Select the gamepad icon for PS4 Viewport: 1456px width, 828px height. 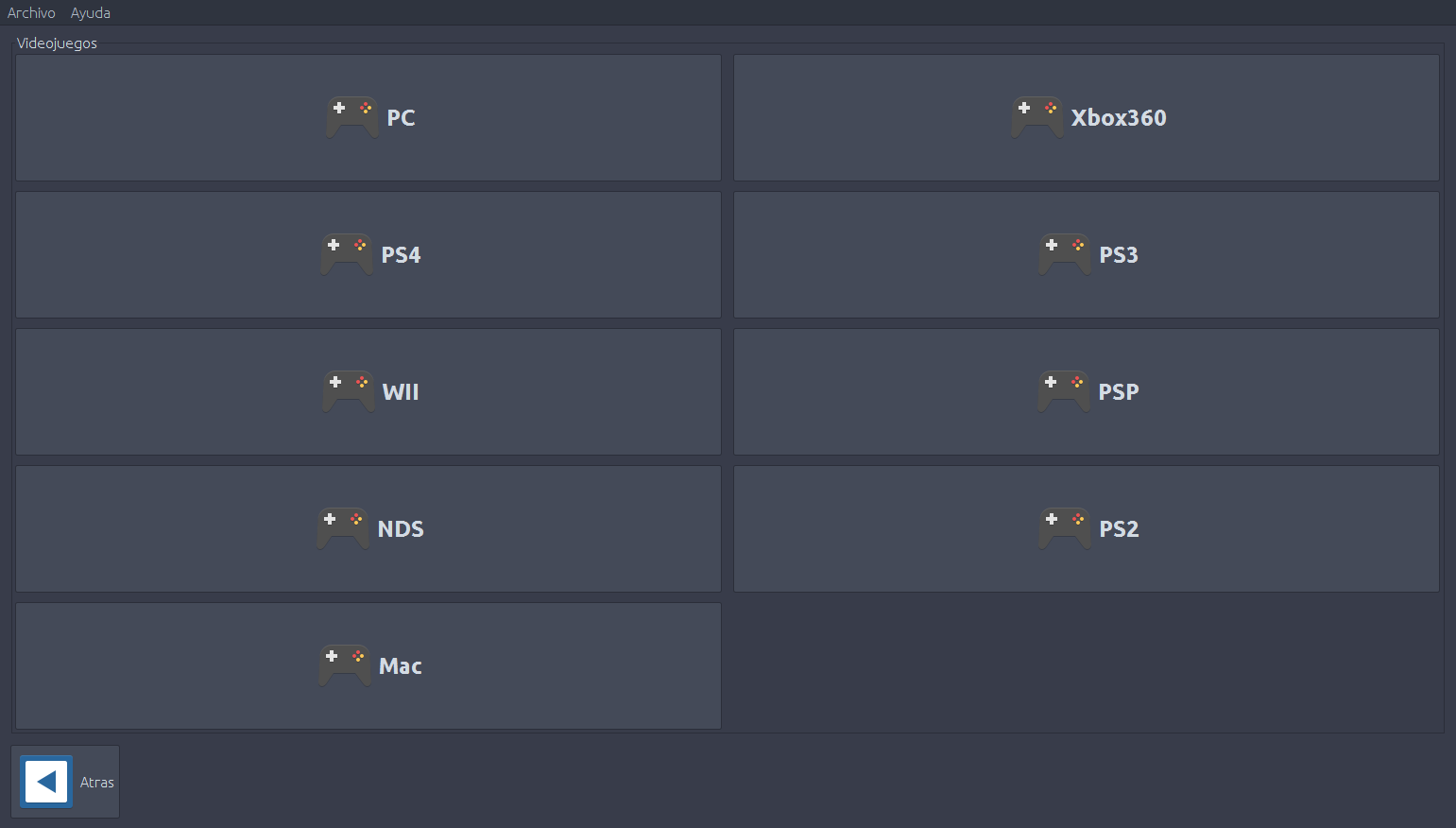point(347,254)
